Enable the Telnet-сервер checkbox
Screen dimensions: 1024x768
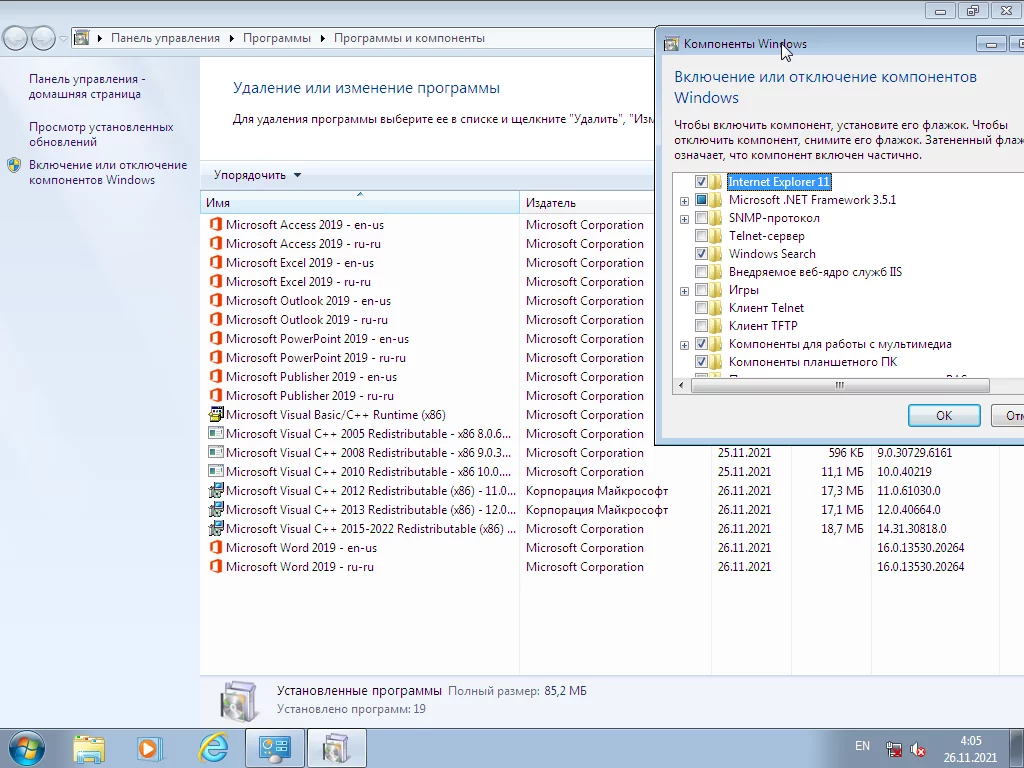point(701,236)
